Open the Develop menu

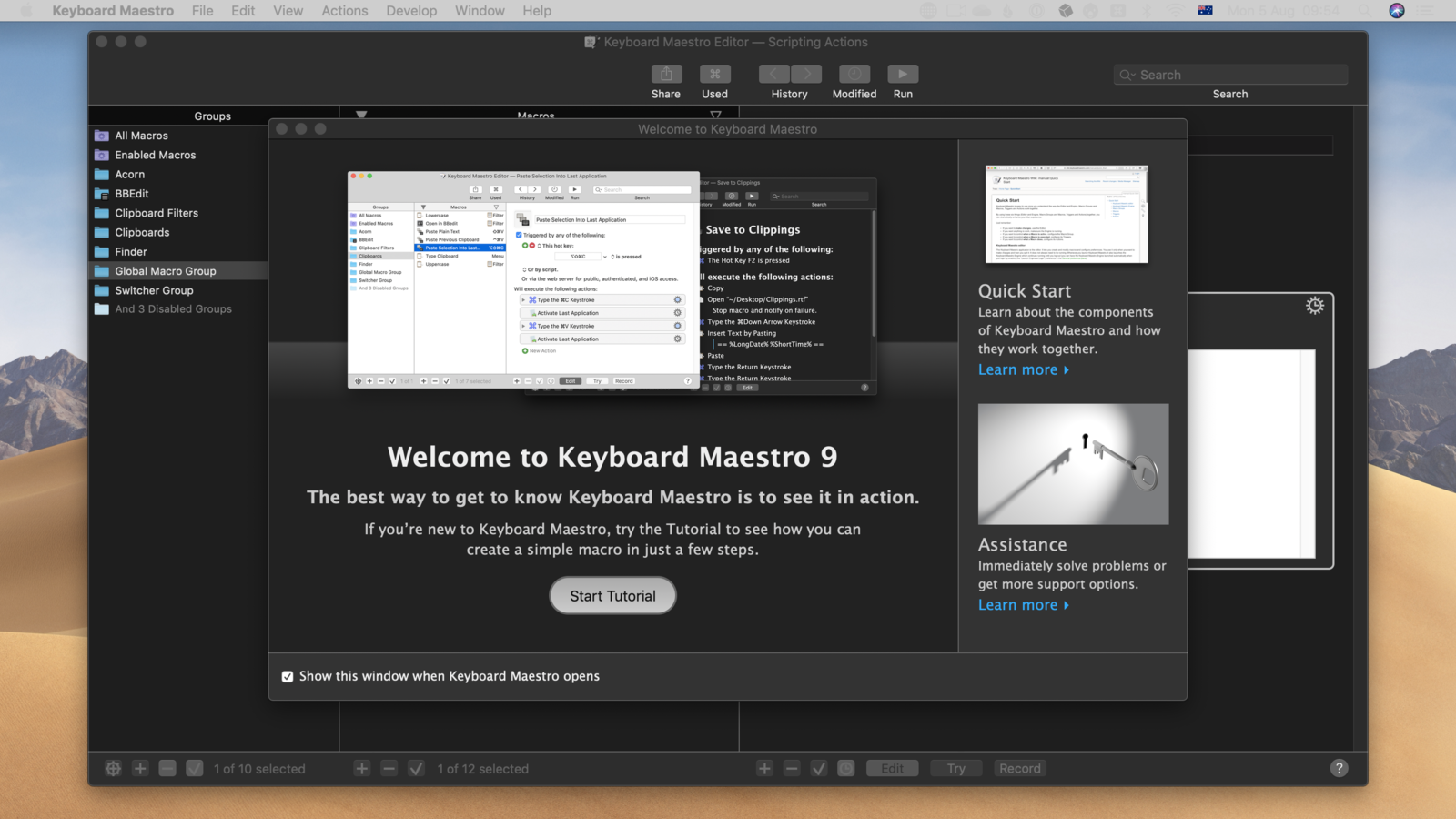(411, 11)
